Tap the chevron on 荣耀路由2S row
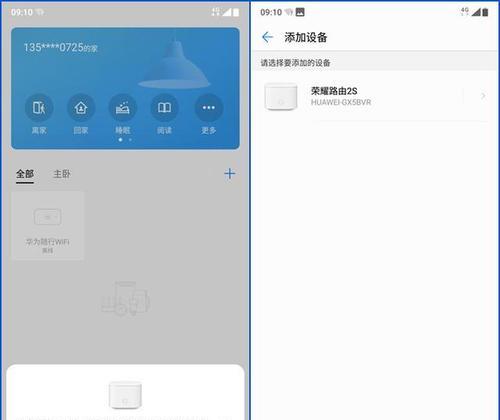This screenshot has height=420, width=500. point(483,96)
